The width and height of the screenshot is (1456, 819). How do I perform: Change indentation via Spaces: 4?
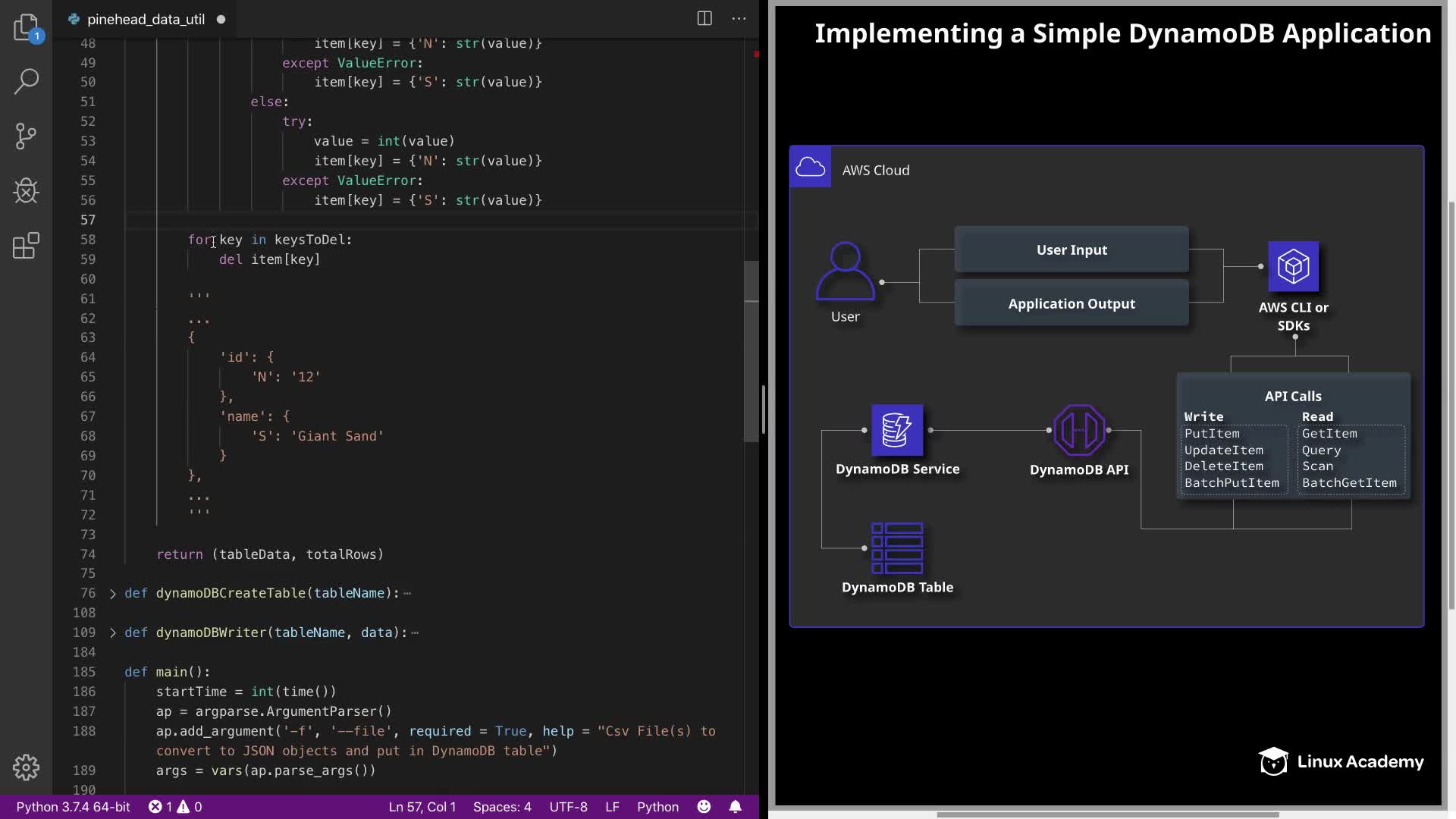pyautogui.click(x=501, y=807)
